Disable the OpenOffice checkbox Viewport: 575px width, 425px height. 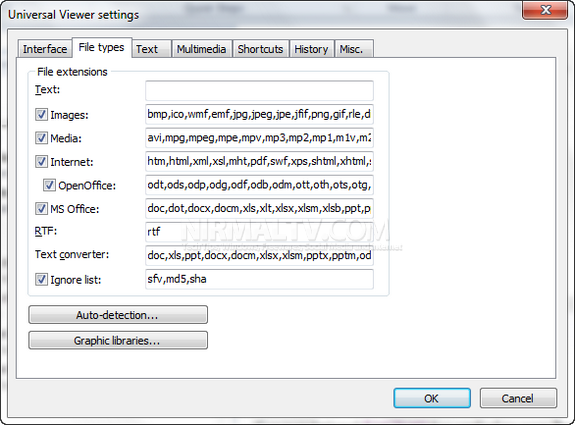50,185
